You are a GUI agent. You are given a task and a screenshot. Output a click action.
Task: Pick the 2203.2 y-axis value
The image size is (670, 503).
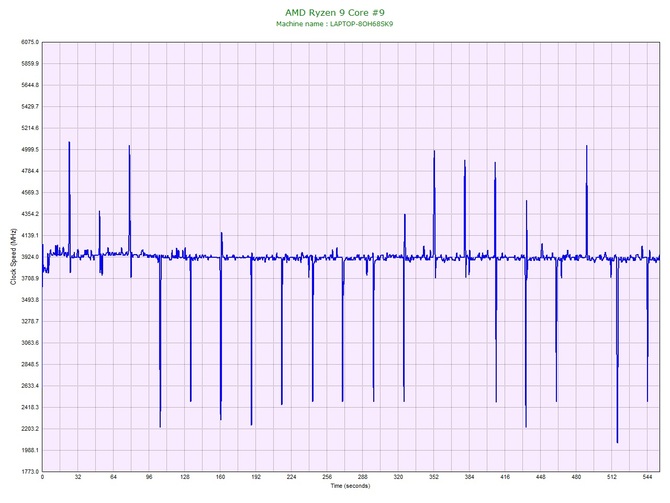pos(30,429)
